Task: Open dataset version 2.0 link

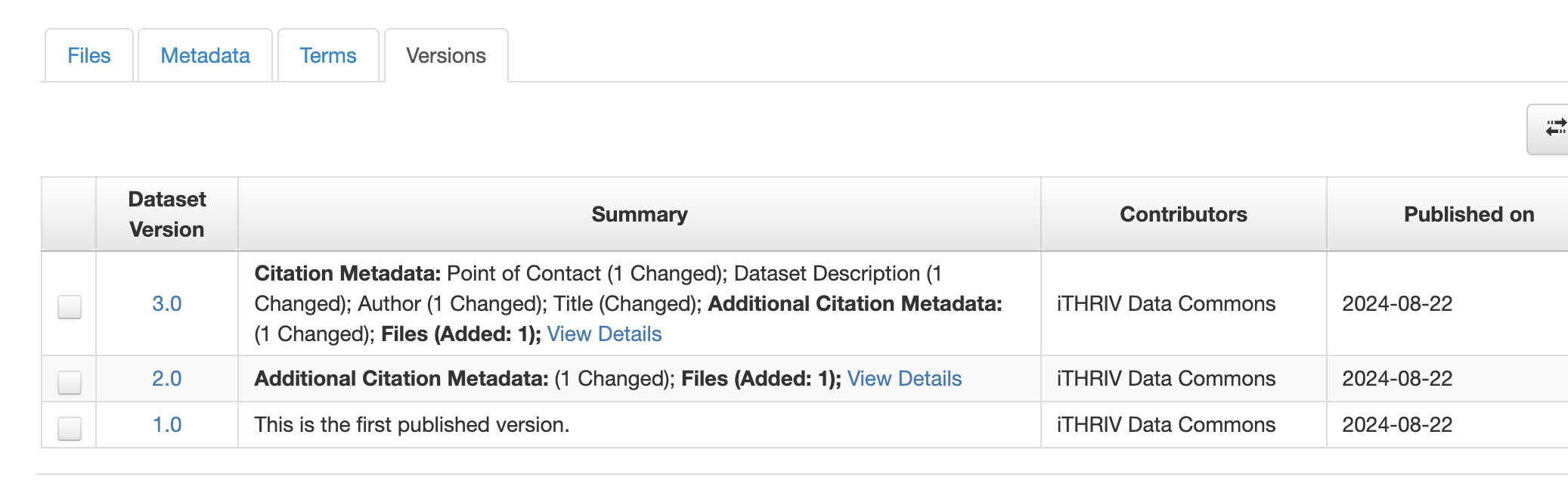Action: point(166,379)
